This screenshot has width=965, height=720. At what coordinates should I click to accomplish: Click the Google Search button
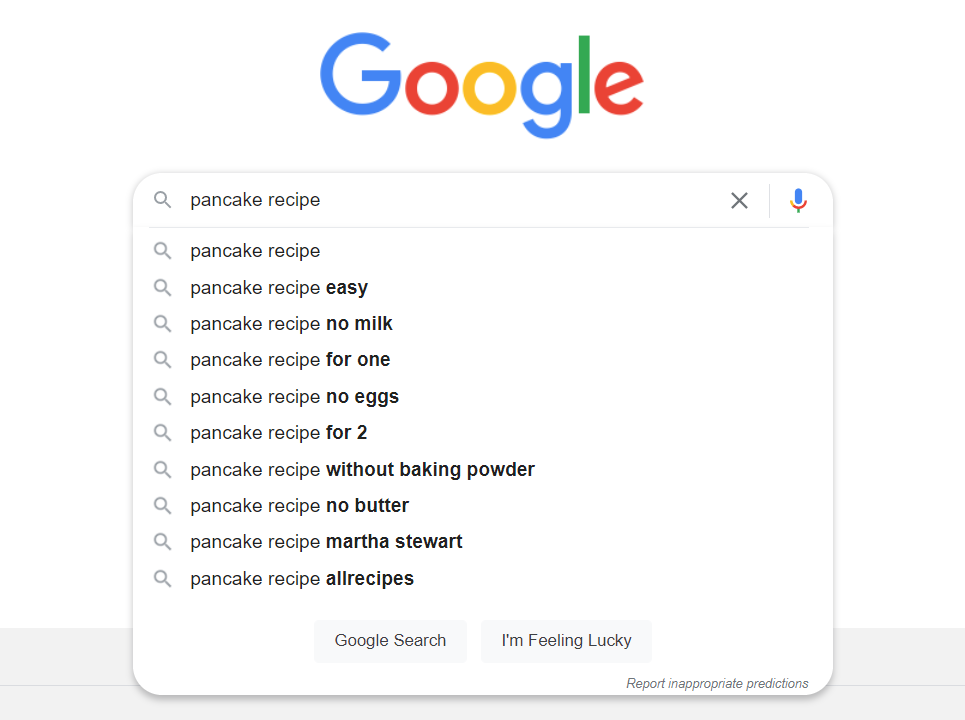click(390, 641)
